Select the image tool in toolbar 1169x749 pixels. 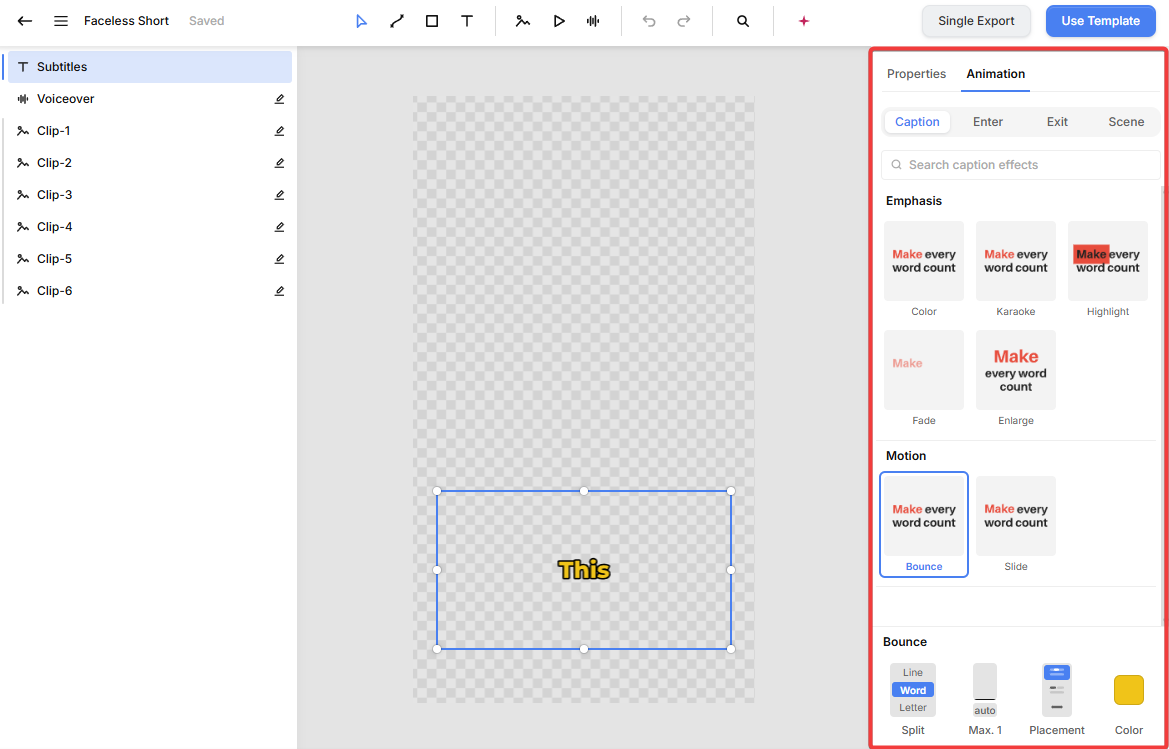[x=523, y=21]
